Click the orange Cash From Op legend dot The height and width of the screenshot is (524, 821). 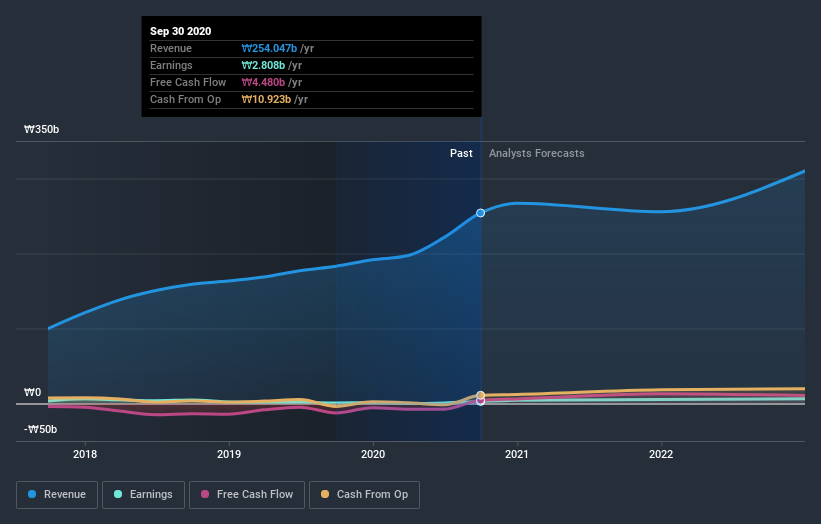(x=325, y=494)
